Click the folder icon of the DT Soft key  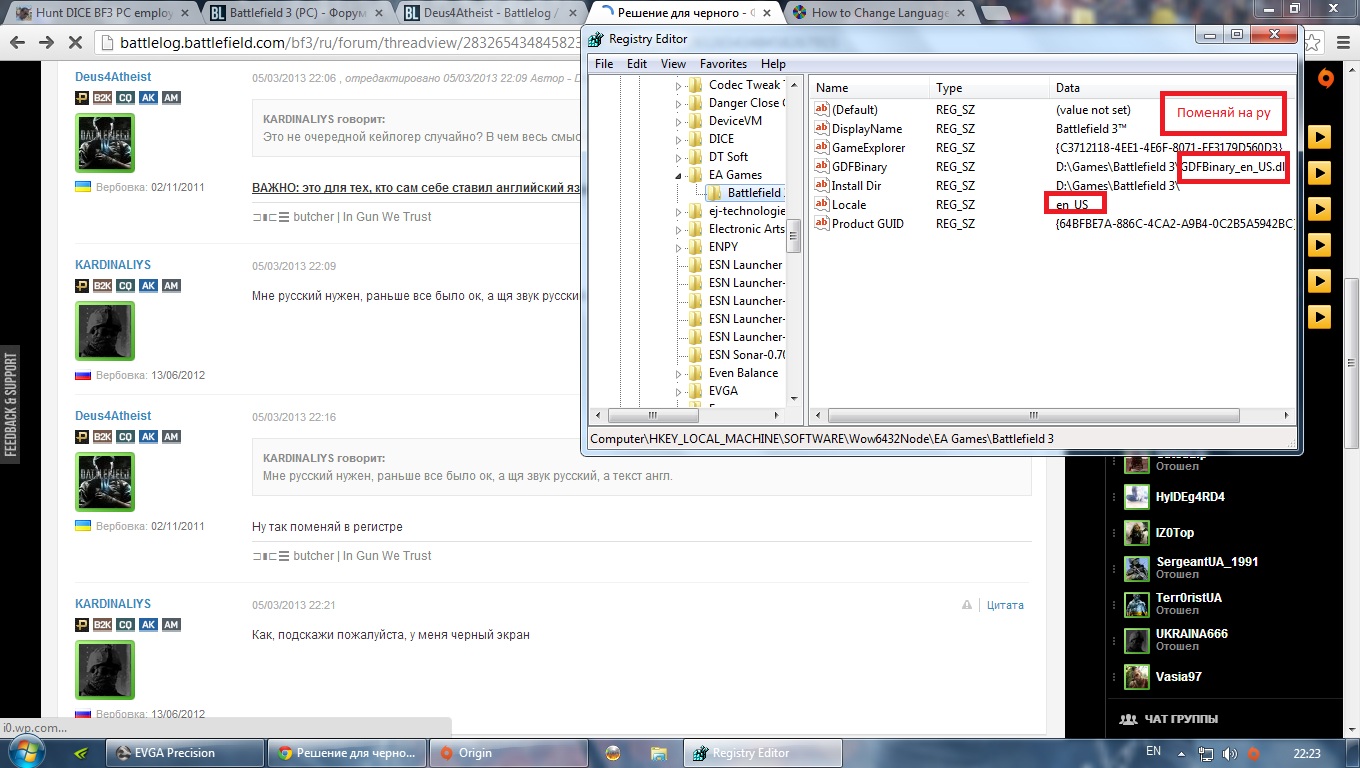696,157
